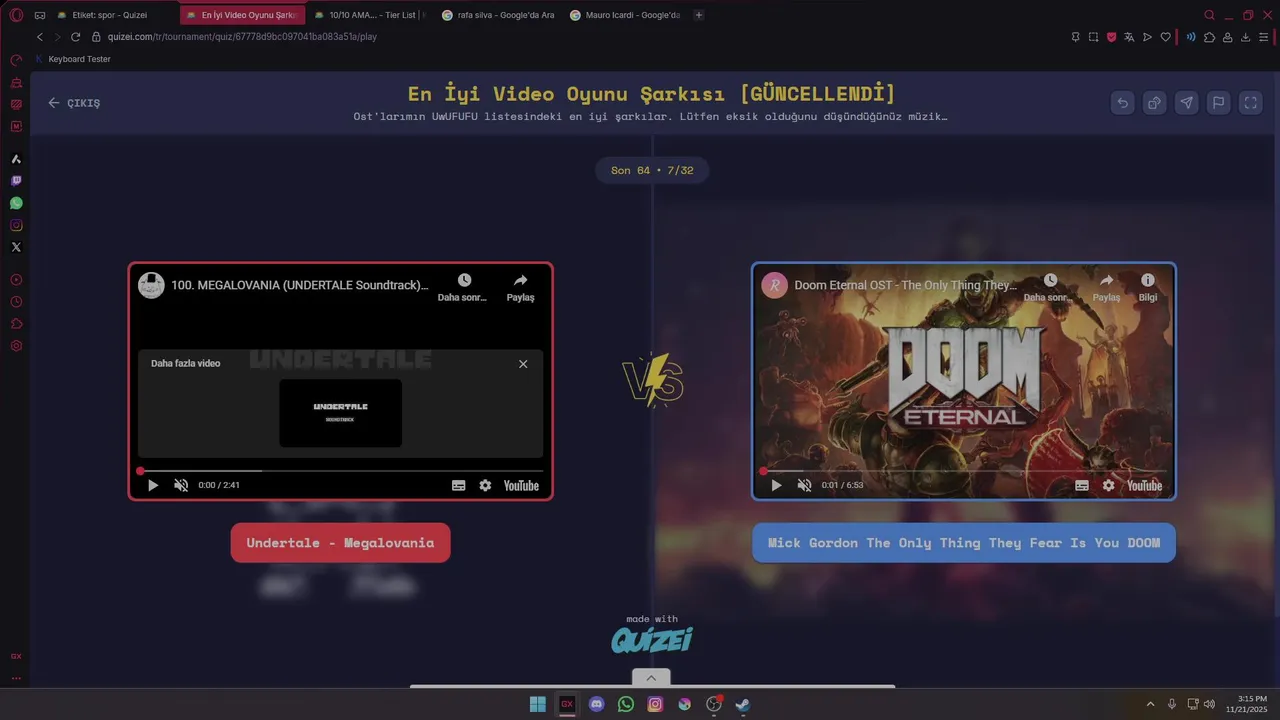Screen dimensions: 1280x720
Task: Open the browser extensions cube in toolbar
Action: (x=1209, y=37)
